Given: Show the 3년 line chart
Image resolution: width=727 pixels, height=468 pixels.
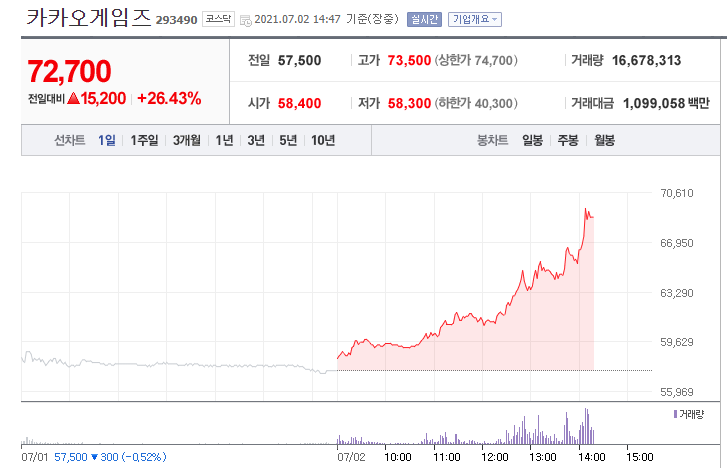Looking at the screenshot, I should pyautogui.click(x=256, y=140).
